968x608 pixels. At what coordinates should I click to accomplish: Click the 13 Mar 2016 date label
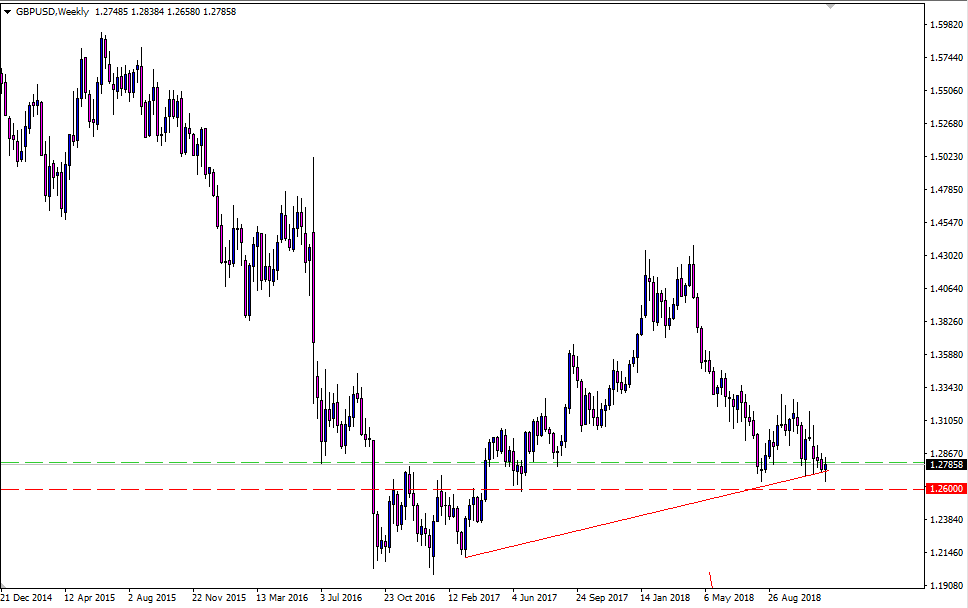tap(282, 598)
